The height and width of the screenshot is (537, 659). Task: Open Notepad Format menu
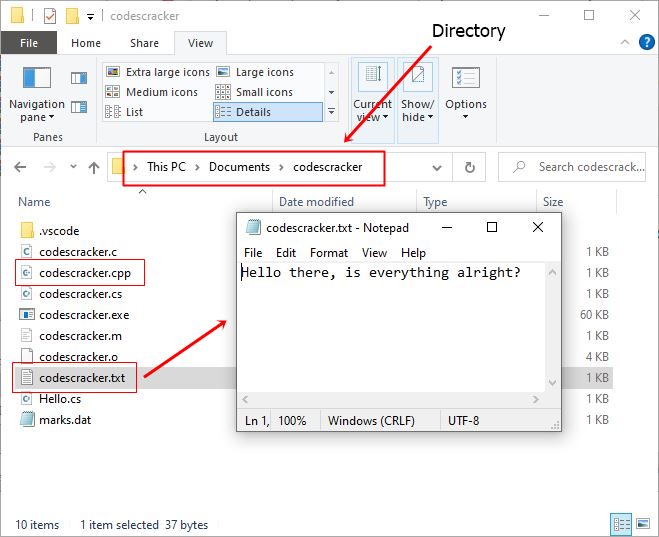[329, 253]
